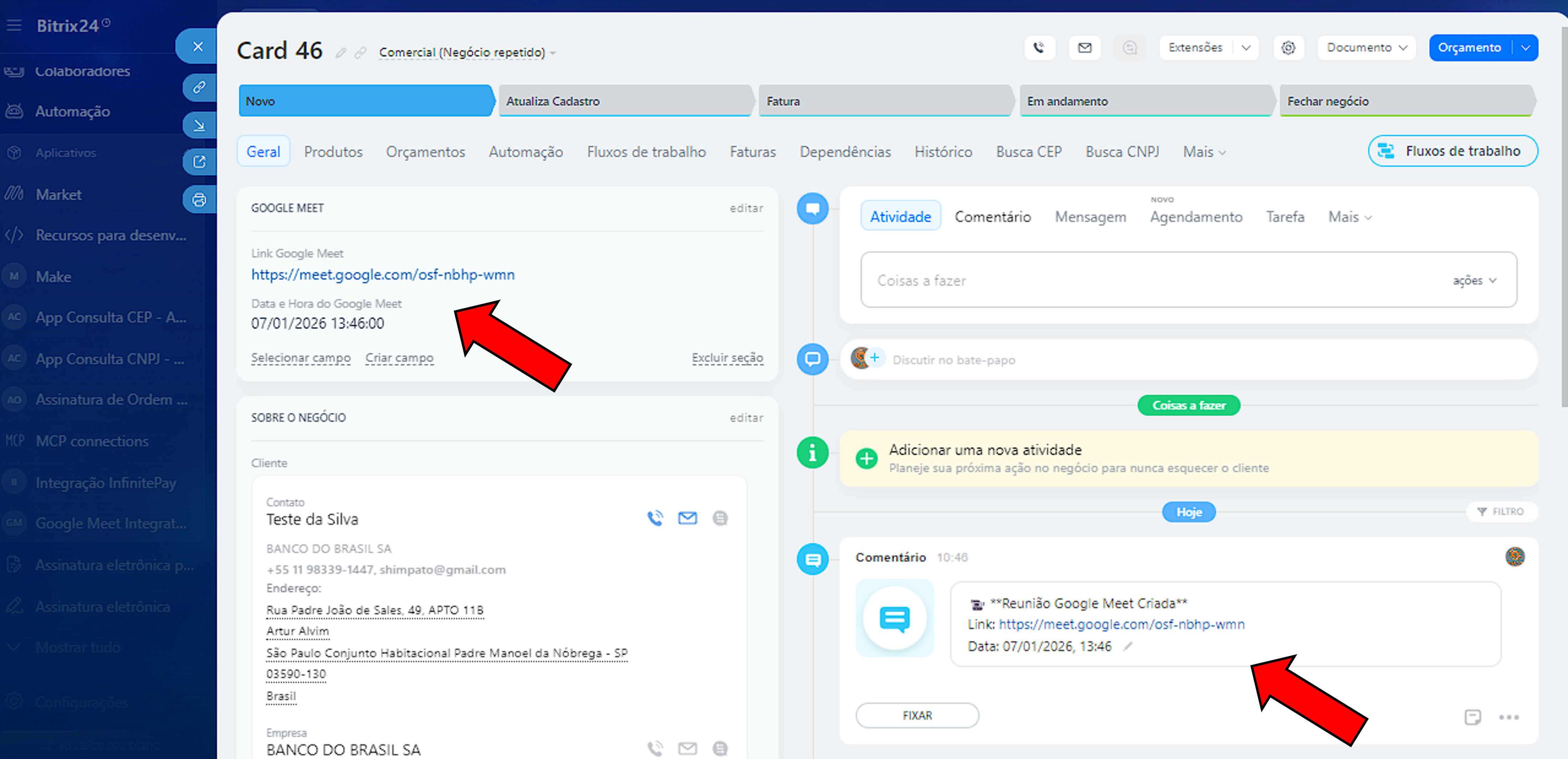
Task: Open the Documento dropdown
Action: [1366, 47]
